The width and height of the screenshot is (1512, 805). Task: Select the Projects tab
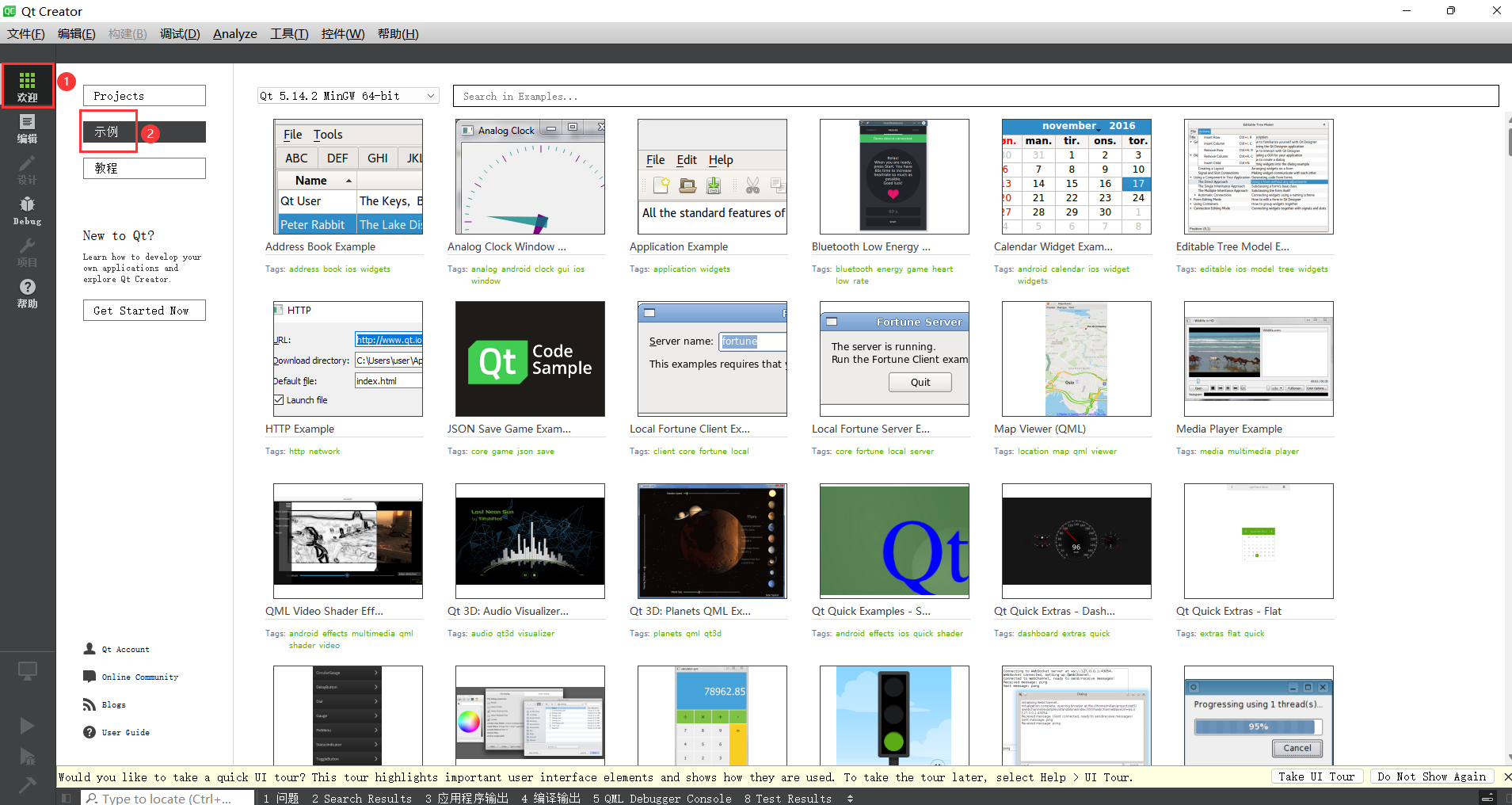pos(144,96)
